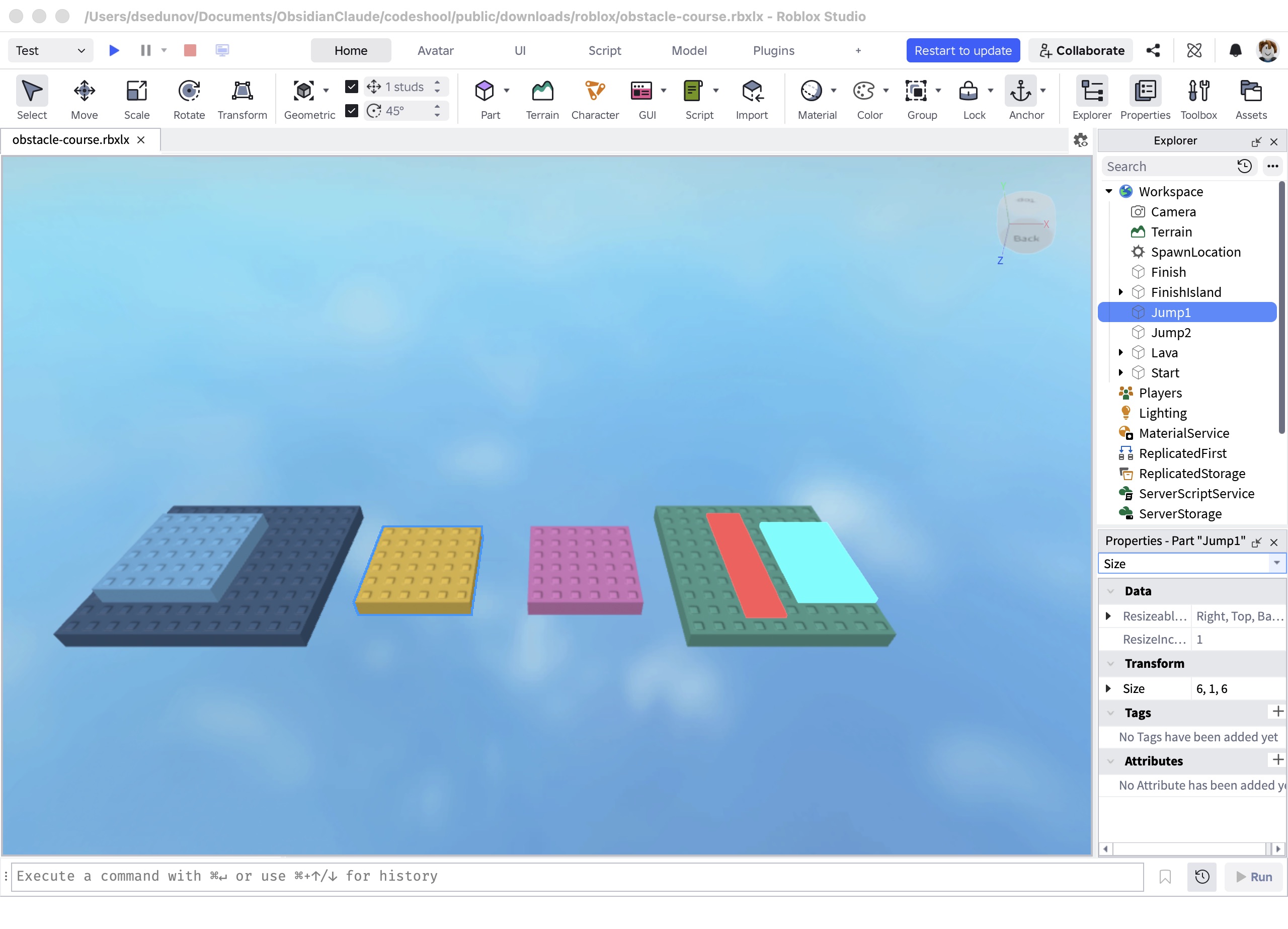Screen dimensions: 1288x929
Task: Expand the FinishIsland node
Action: click(1120, 292)
